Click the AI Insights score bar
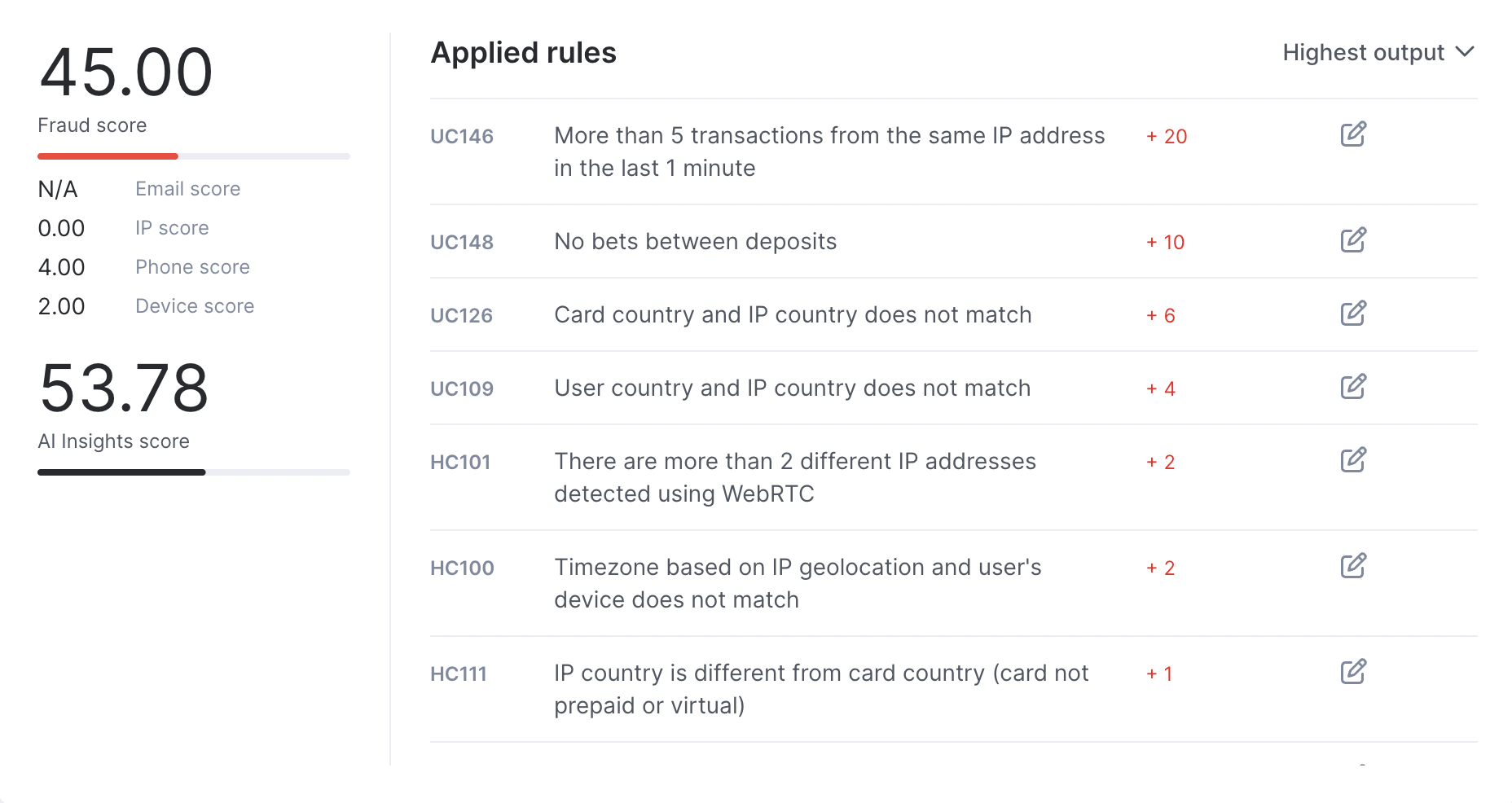 [x=193, y=472]
